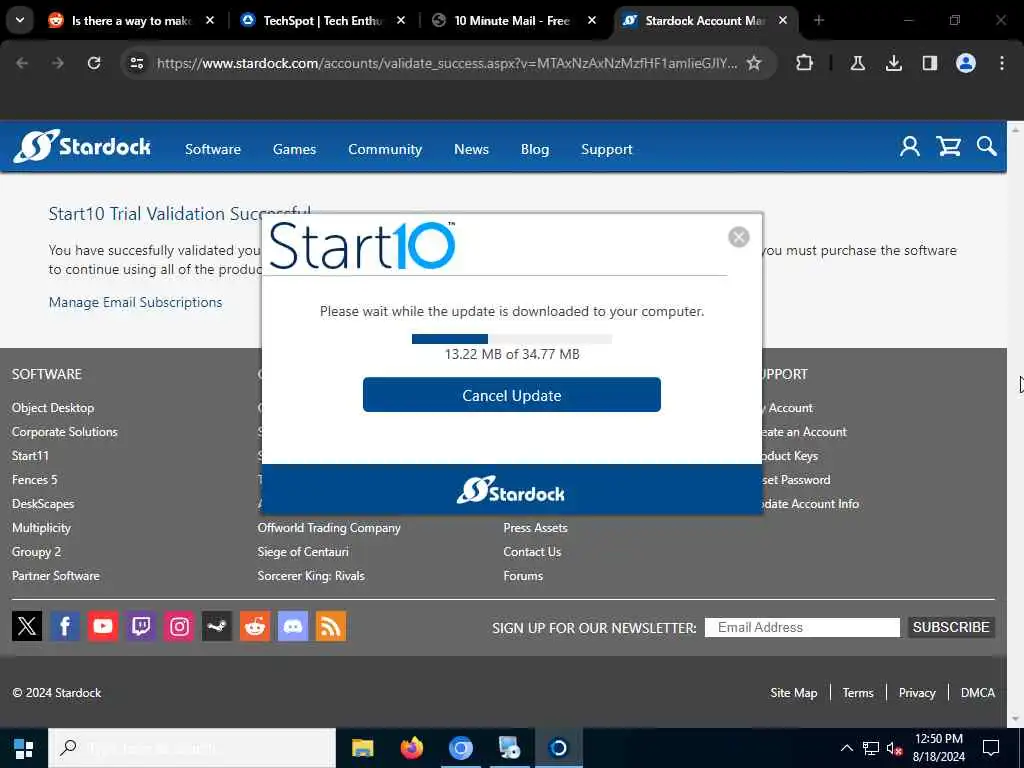The height and width of the screenshot is (768, 1024).
Task: Open Stardock's Twitch channel icon
Action: 140,626
